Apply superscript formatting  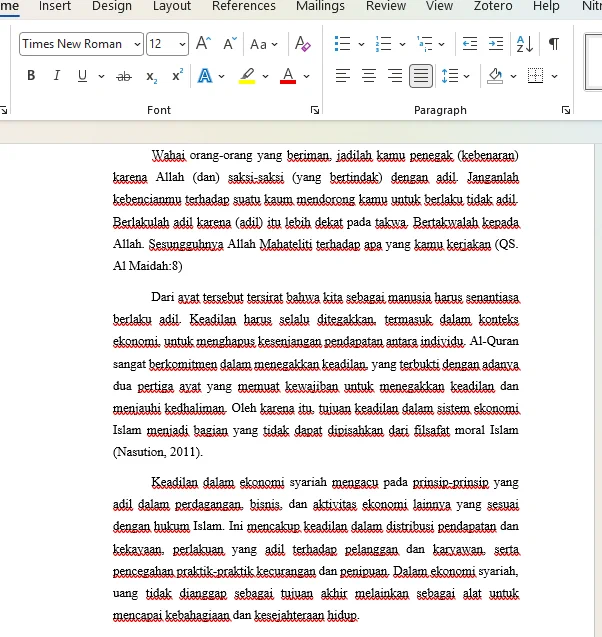coord(177,76)
